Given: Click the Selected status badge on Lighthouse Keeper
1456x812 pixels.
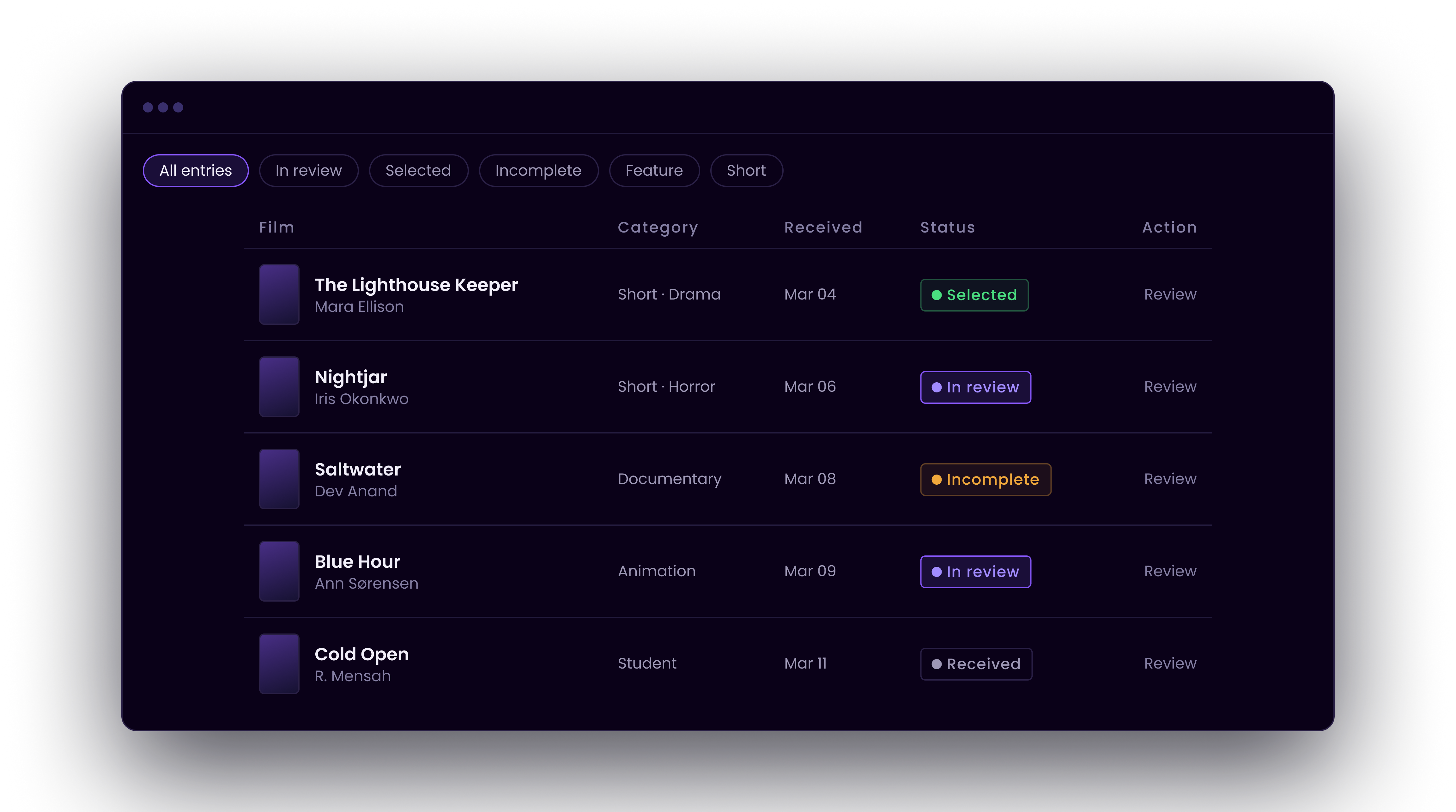Looking at the screenshot, I should [974, 295].
